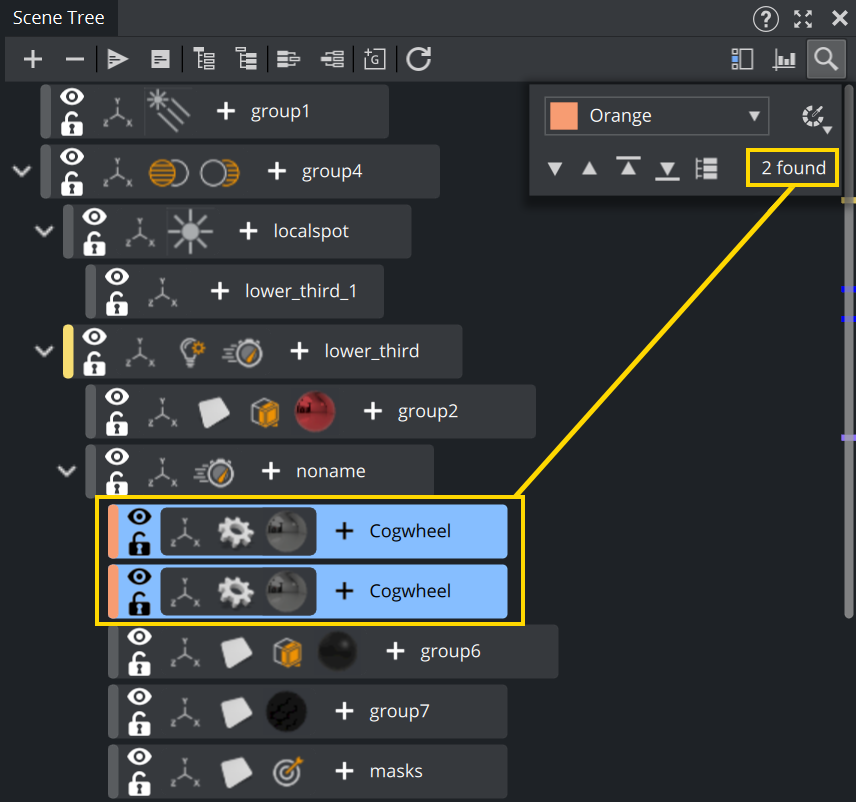Toggle visibility eye of group1
Screen dimensions: 856x802
click(x=72, y=98)
